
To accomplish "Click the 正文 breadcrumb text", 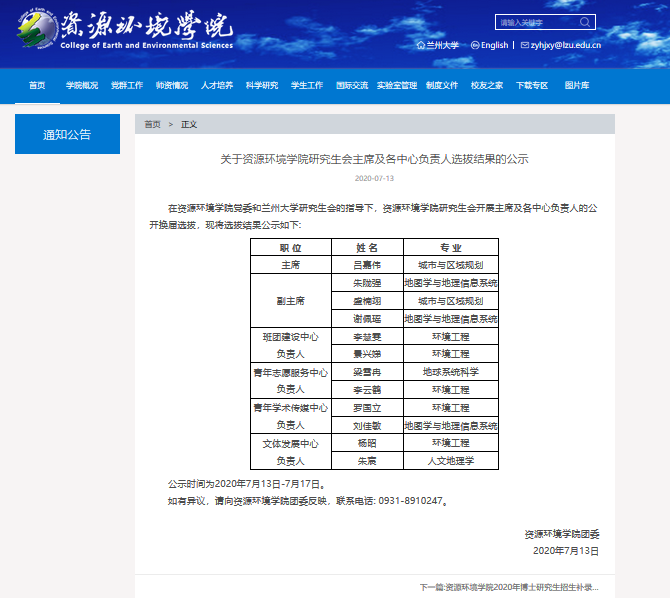I will pos(189,124).
